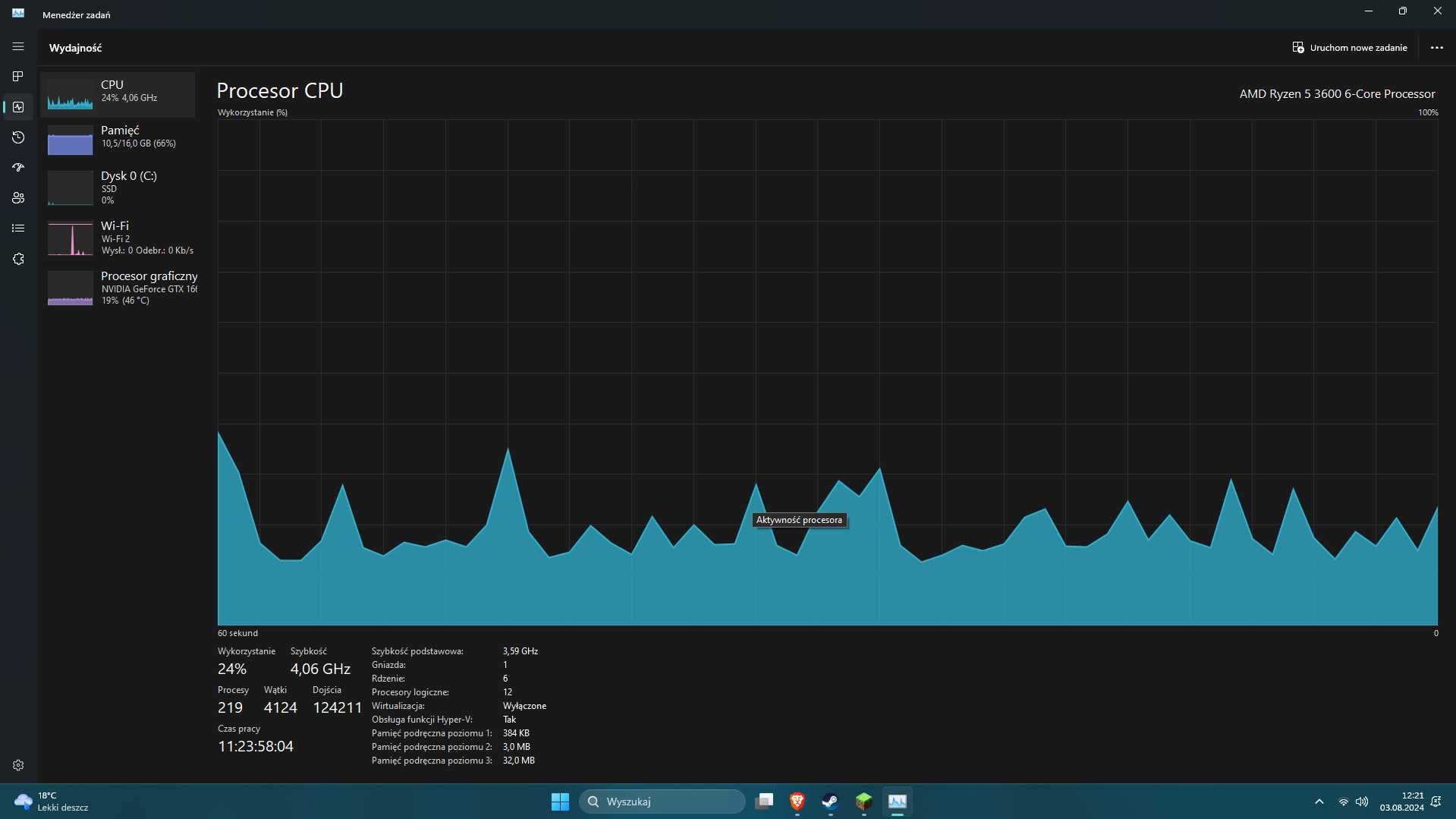The height and width of the screenshot is (819, 1456).
Task: Click the Wi-Fi mini graph thumbnail
Action: [x=71, y=238]
